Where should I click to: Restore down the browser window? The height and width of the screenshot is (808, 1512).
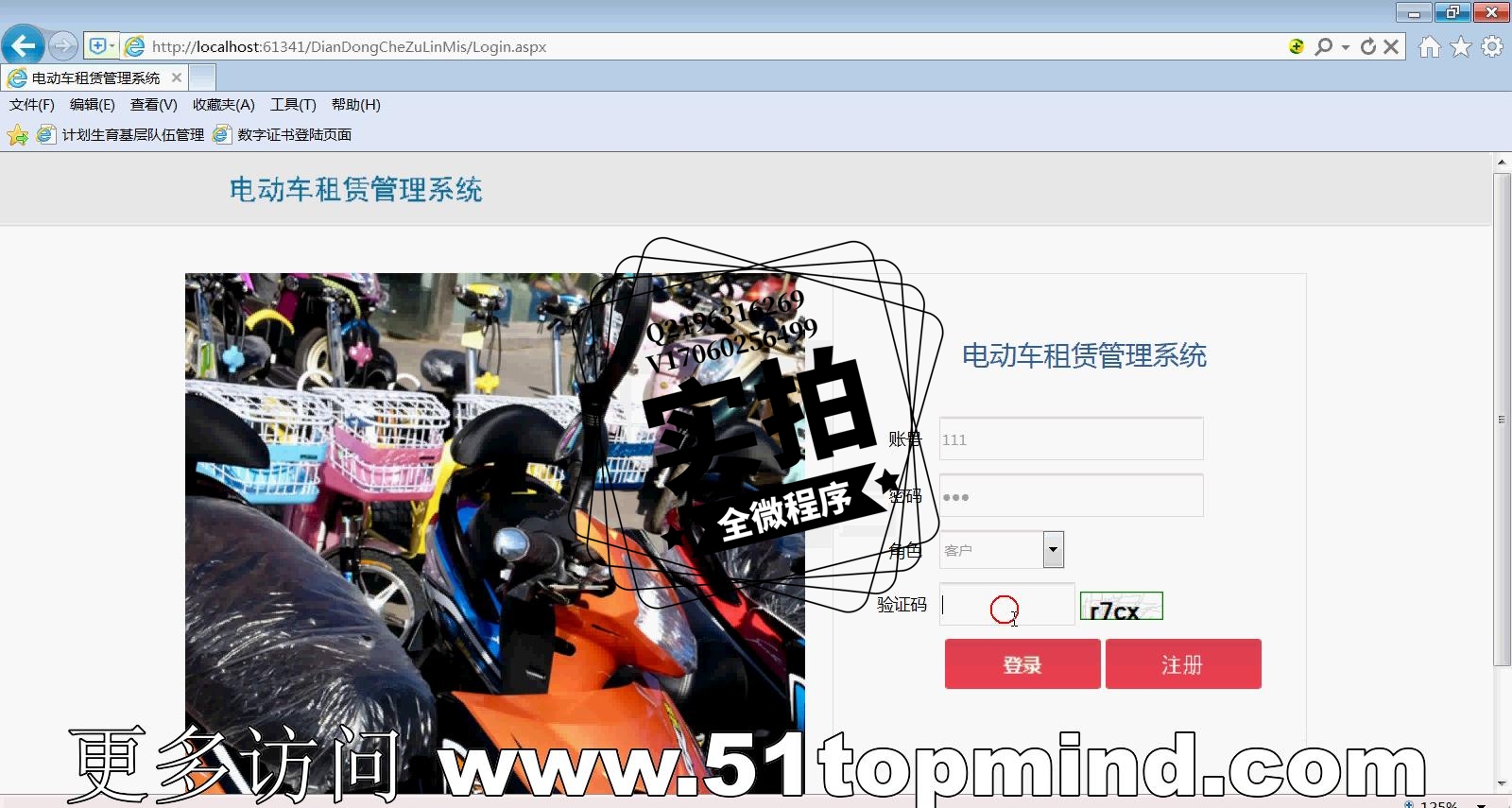pyautogui.click(x=1452, y=12)
